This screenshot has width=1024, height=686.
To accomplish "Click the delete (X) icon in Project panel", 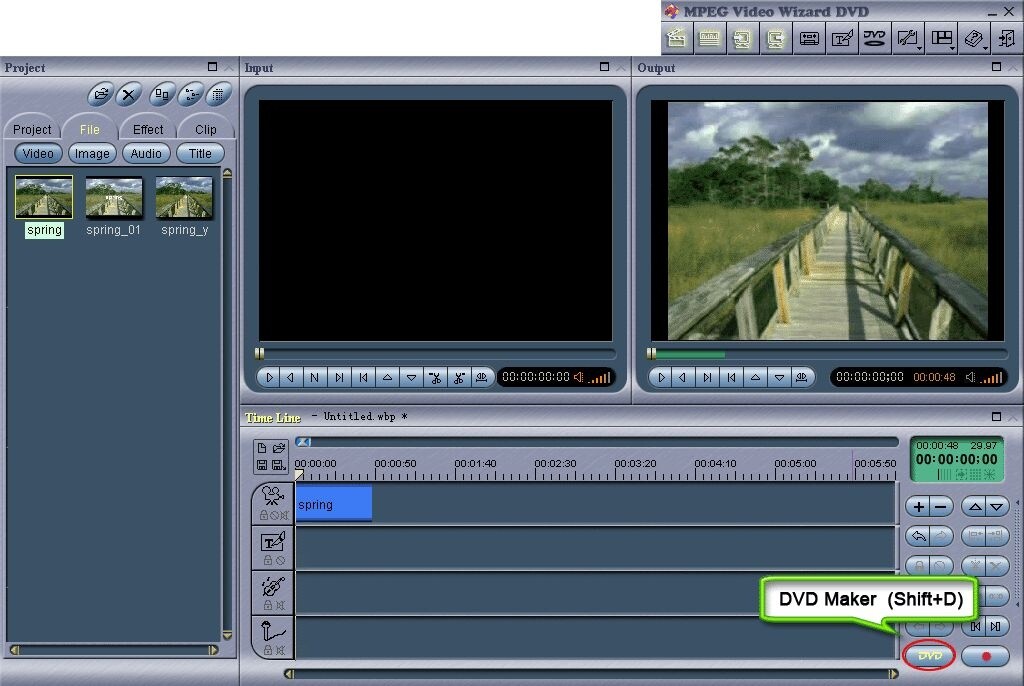I will [x=127, y=94].
